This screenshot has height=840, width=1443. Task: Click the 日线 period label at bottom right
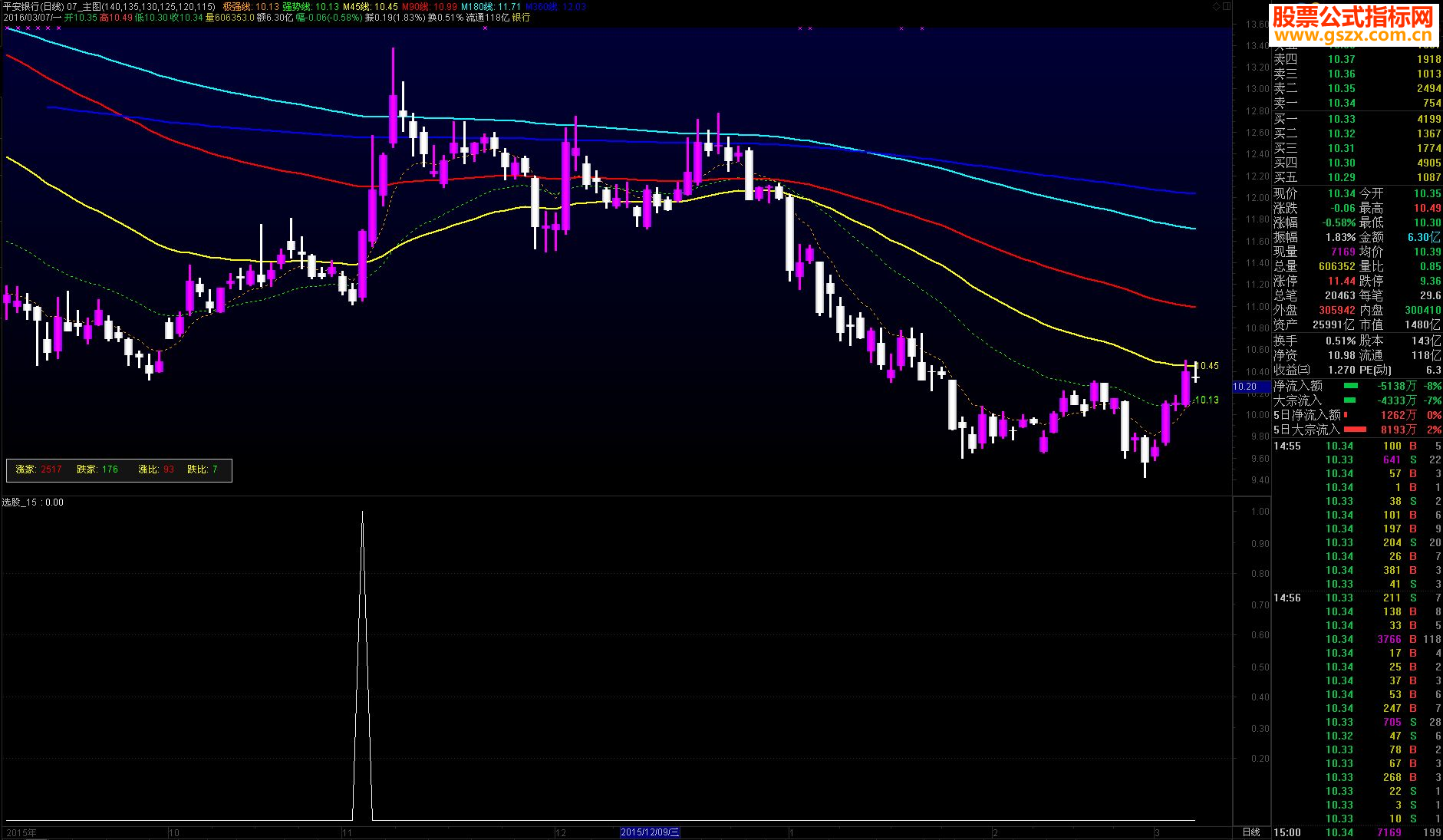coord(1251,832)
